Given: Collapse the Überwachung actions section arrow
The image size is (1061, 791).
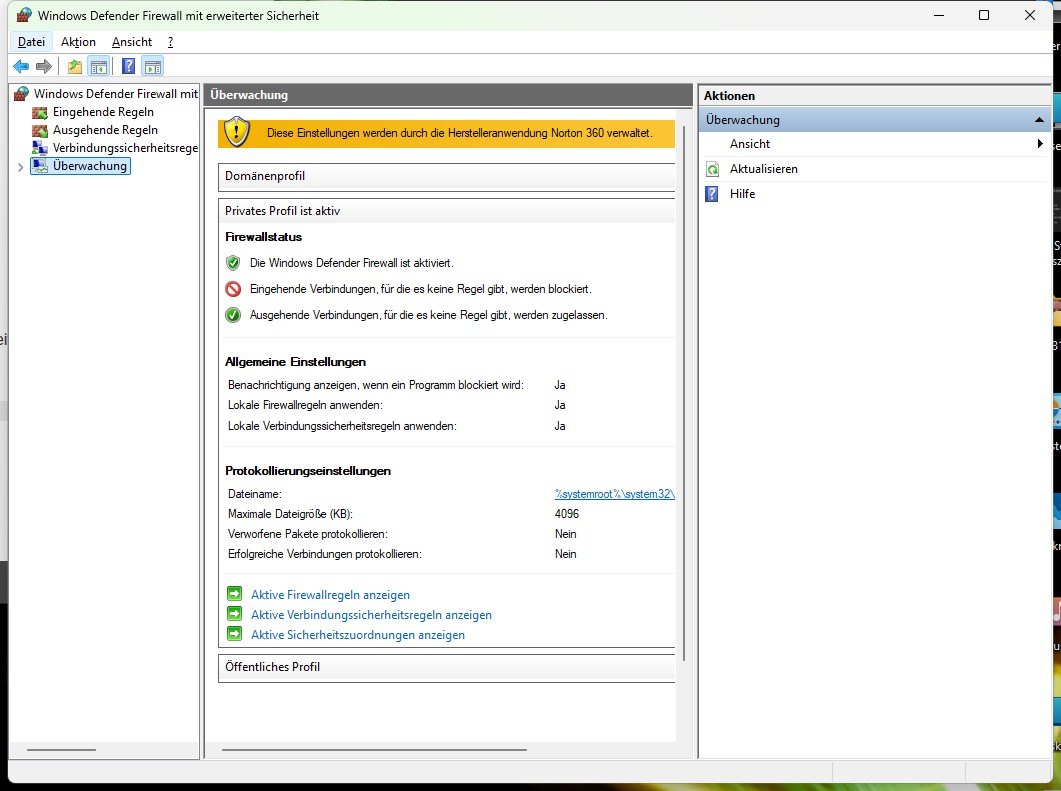Looking at the screenshot, I should tap(1039, 120).
